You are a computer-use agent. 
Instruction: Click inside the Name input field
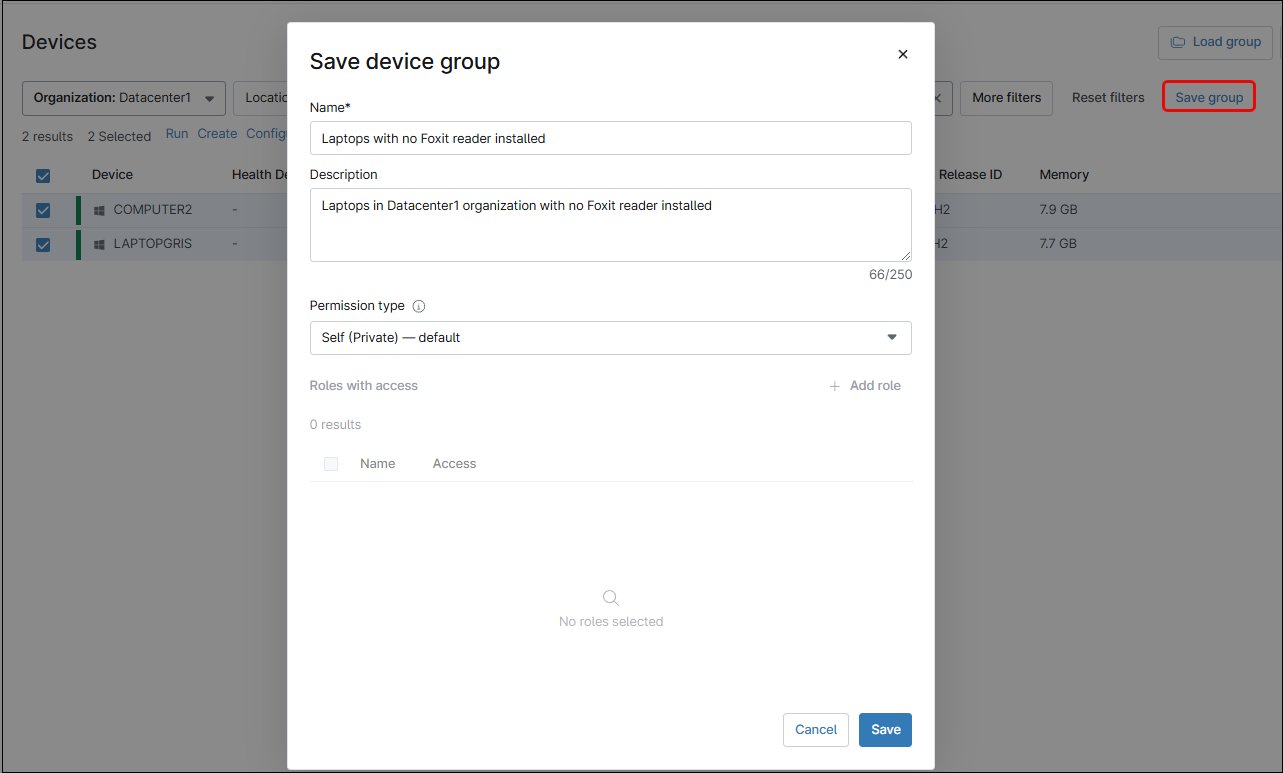pyautogui.click(x=610, y=138)
